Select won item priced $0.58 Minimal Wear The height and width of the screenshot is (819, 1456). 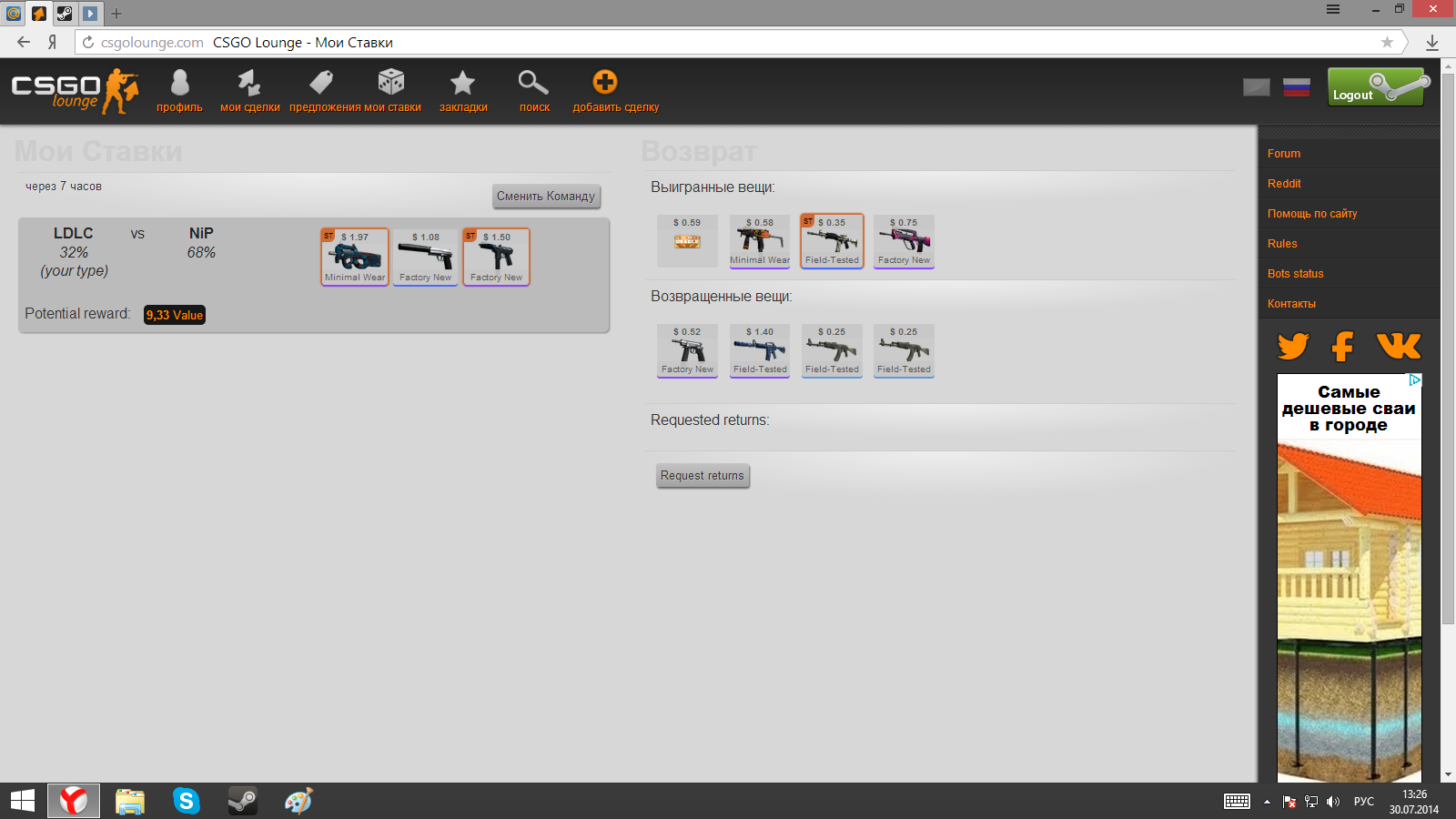pos(760,241)
